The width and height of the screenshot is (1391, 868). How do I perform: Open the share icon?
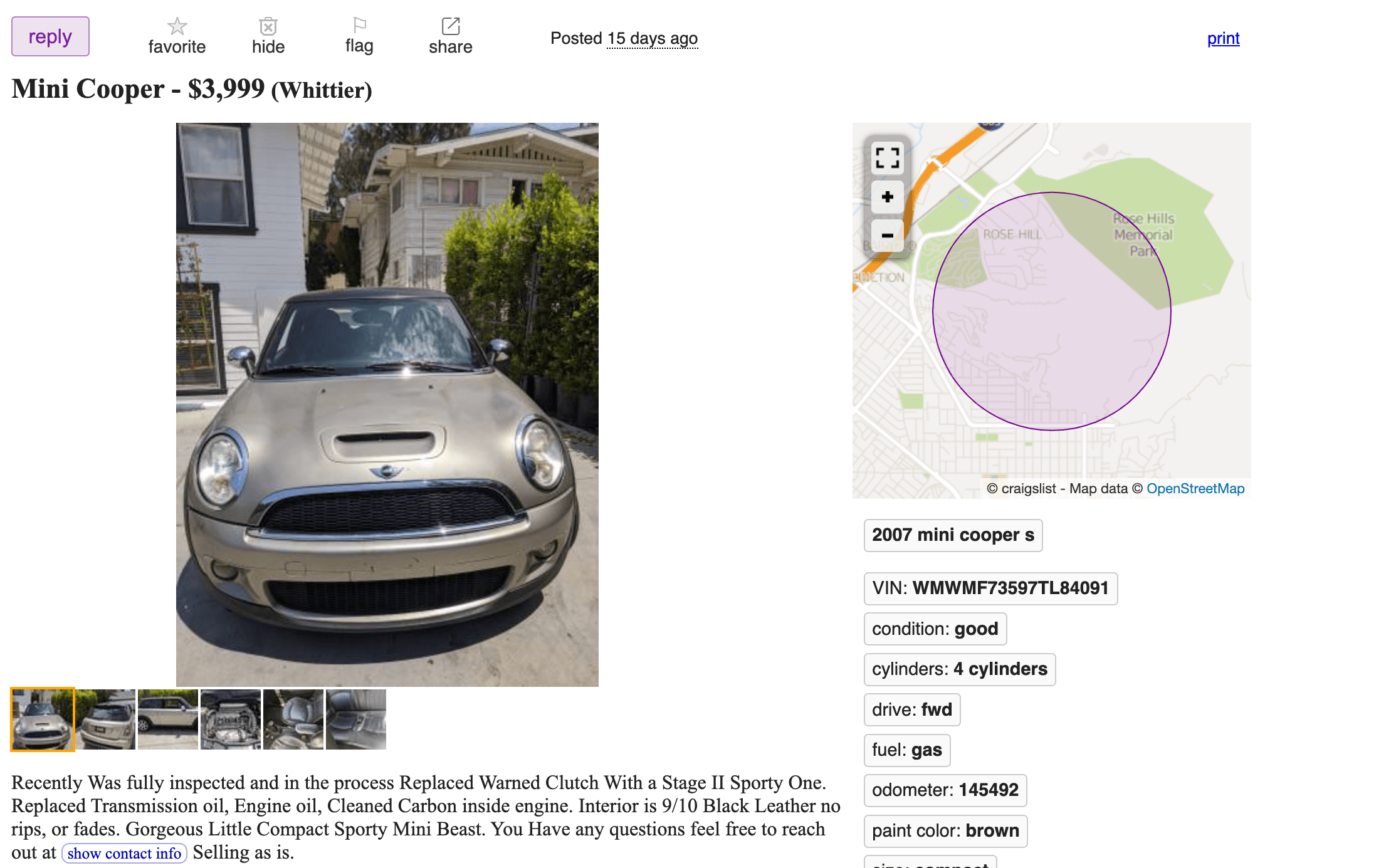tap(451, 26)
